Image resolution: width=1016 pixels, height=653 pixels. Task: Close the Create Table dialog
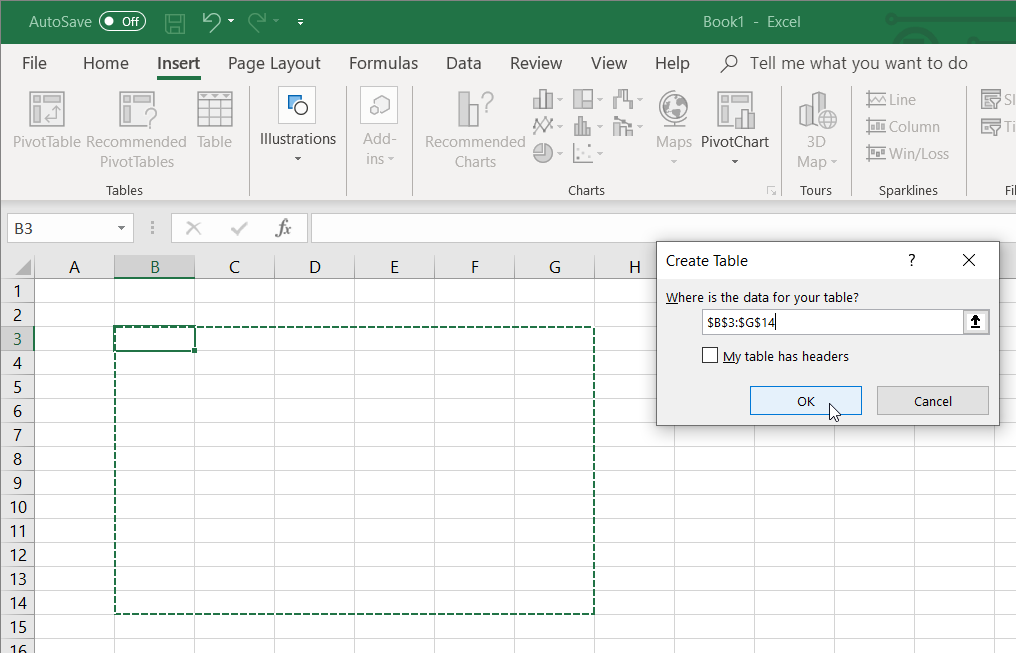point(969,260)
